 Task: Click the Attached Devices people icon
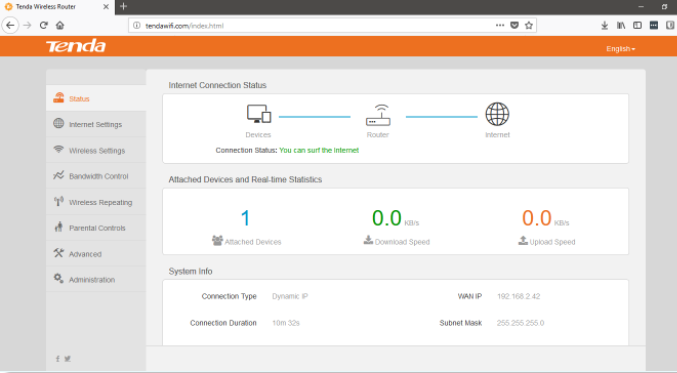217,240
